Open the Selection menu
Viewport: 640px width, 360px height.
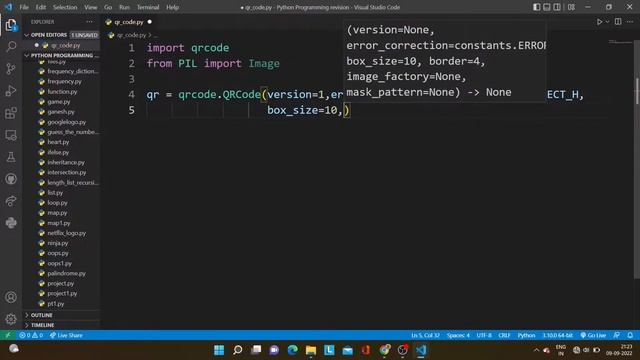(65, 7)
